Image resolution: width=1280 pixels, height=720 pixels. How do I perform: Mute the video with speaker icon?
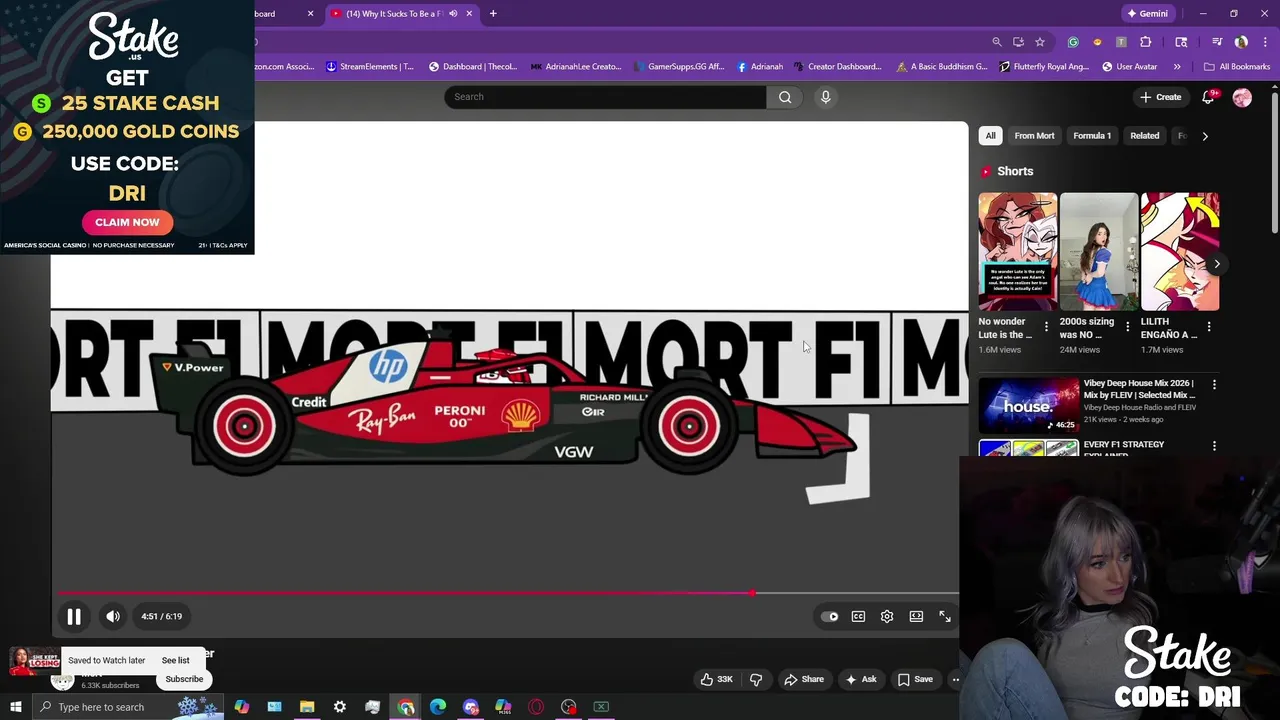pos(113,617)
